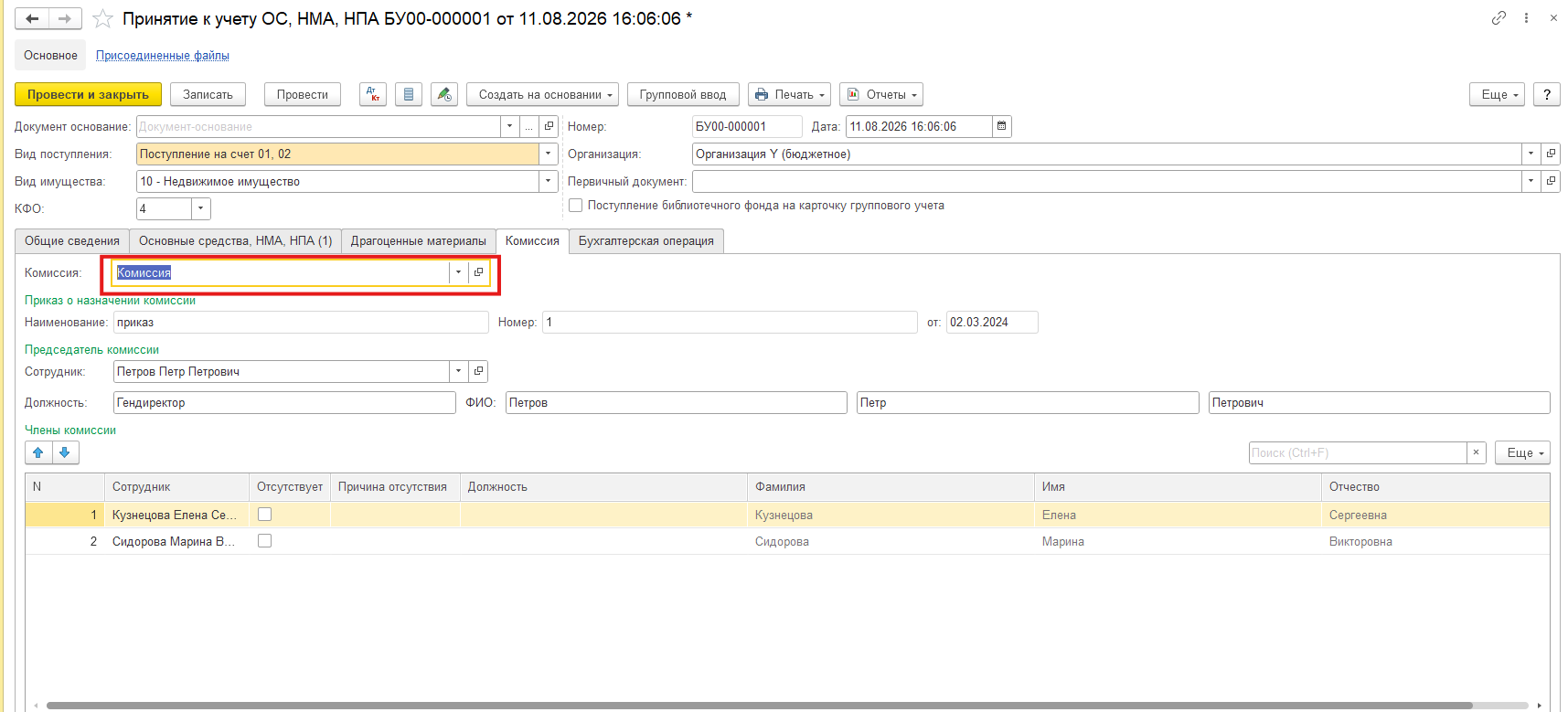Expand the Вид имущества dropdown list

pos(549,181)
